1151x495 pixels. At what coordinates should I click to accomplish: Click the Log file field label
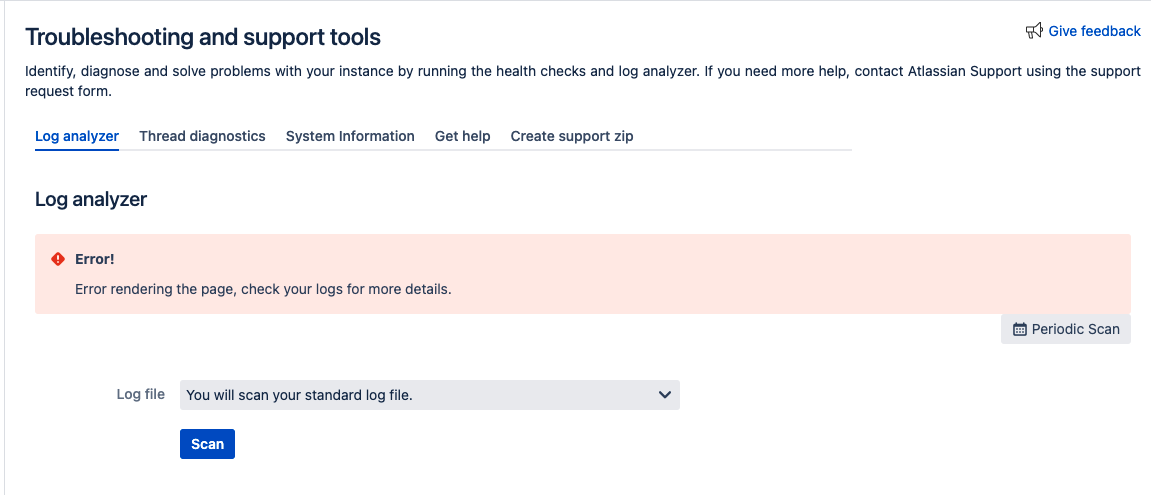tap(141, 394)
